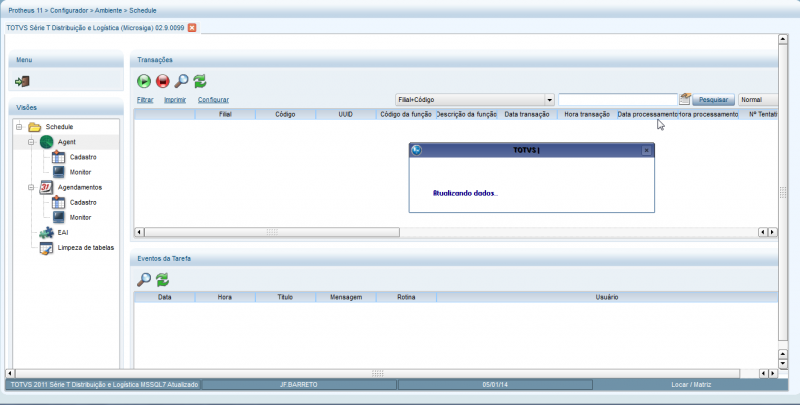Click the Configurar link
The height and width of the screenshot is (405, 800).
[213, 99]
